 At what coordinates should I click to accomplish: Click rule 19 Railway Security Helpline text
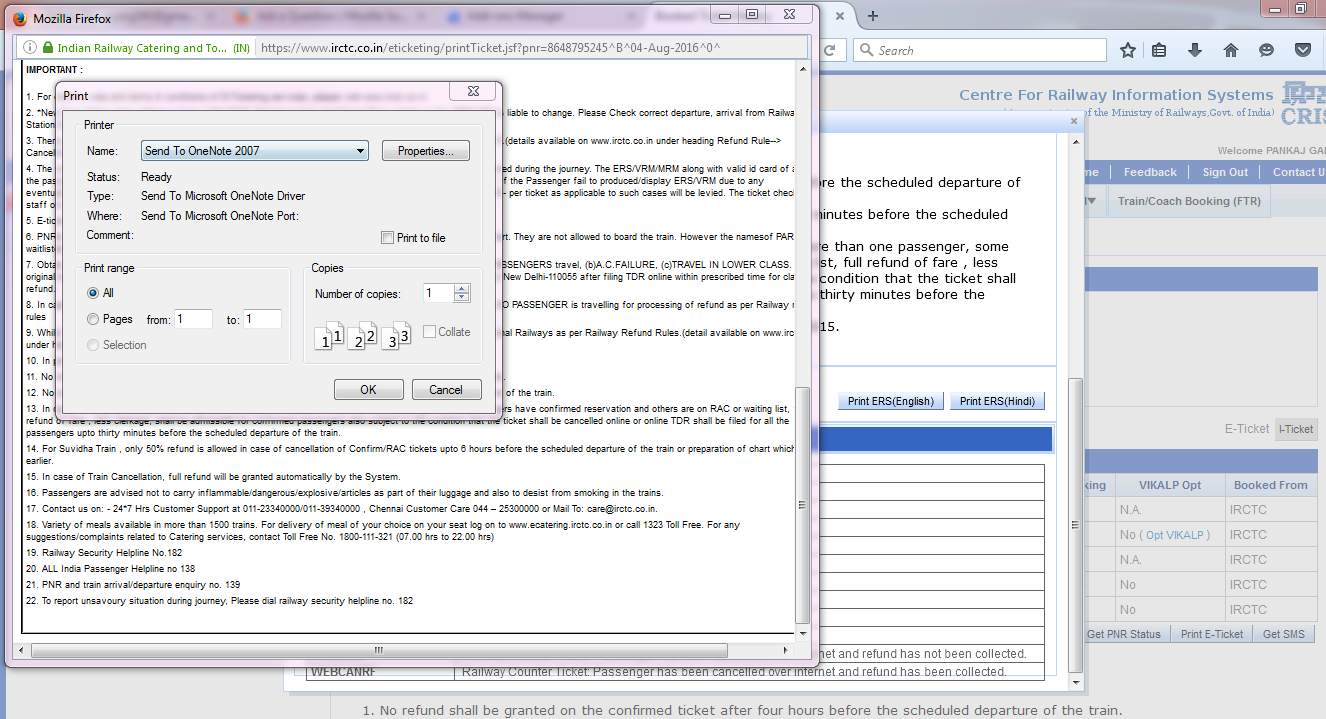pyautogui.click(x=104, y=552)
